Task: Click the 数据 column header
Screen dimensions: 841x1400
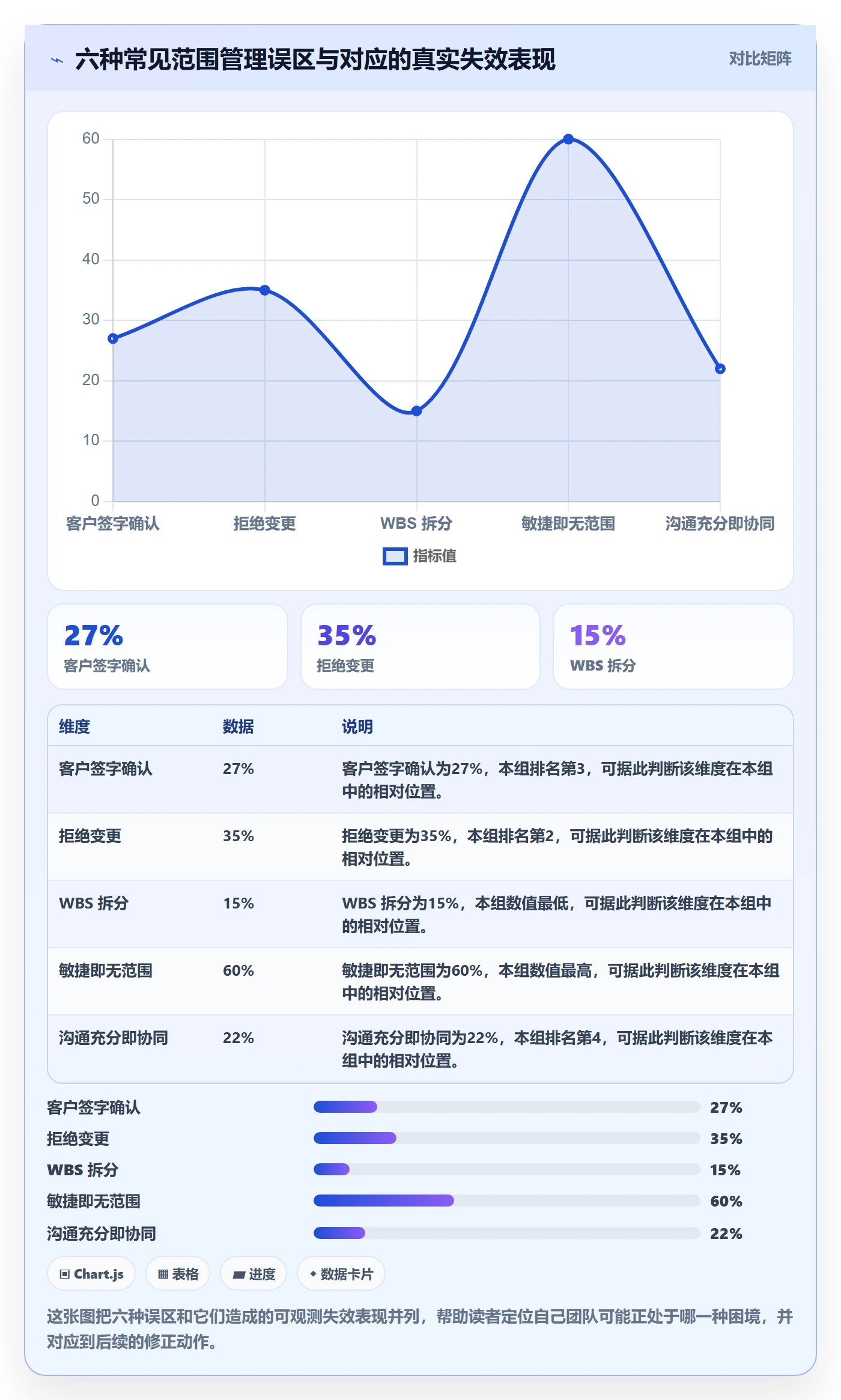Action: click(x=238, y=726)
